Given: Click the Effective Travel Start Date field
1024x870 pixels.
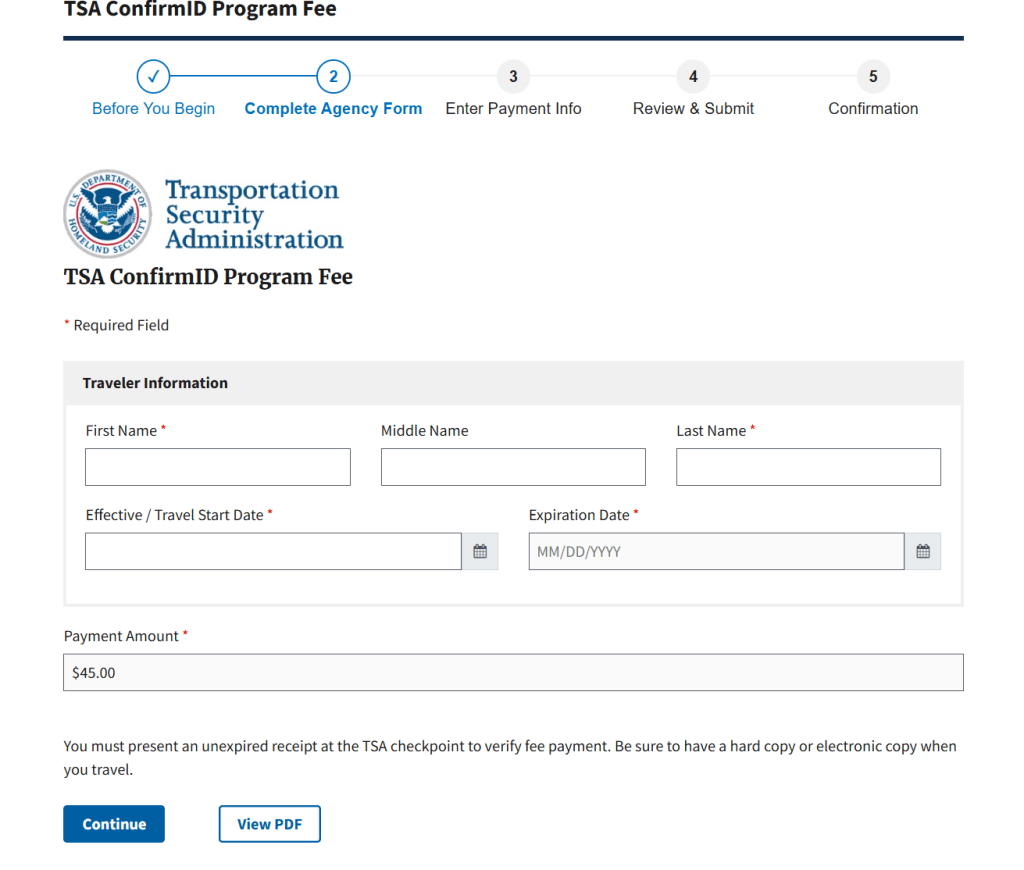Looking at the screenshot, I should tap(273, 551).
